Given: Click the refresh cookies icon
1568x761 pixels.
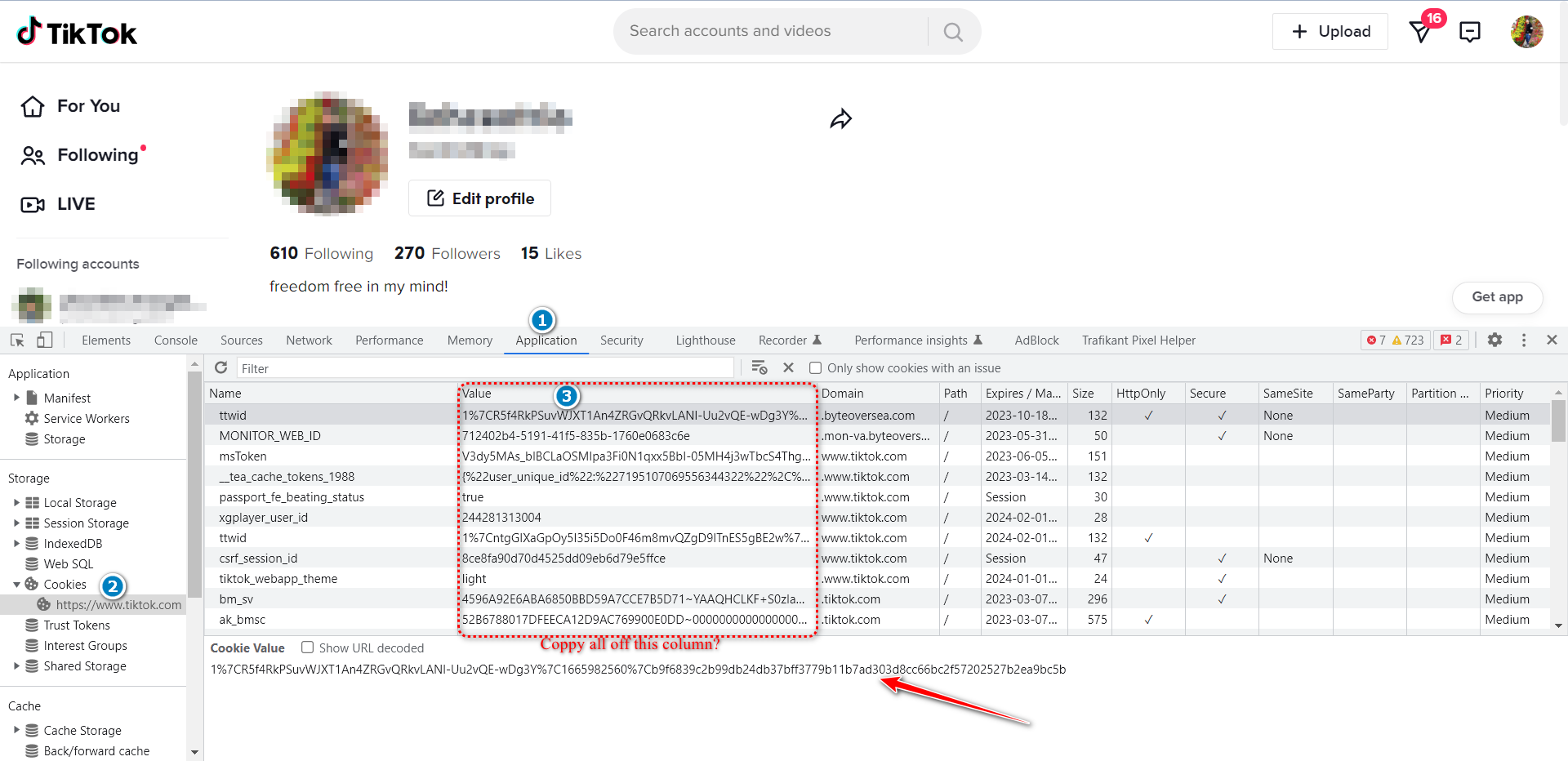Looking at the screenshot, I should point(220,367).
